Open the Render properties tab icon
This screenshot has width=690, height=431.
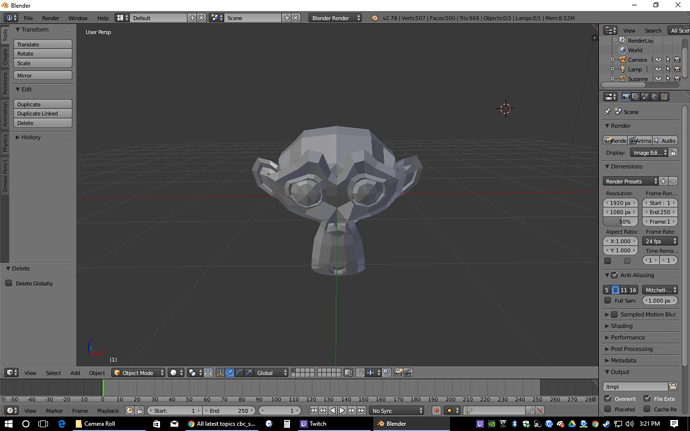pos(626,96)
